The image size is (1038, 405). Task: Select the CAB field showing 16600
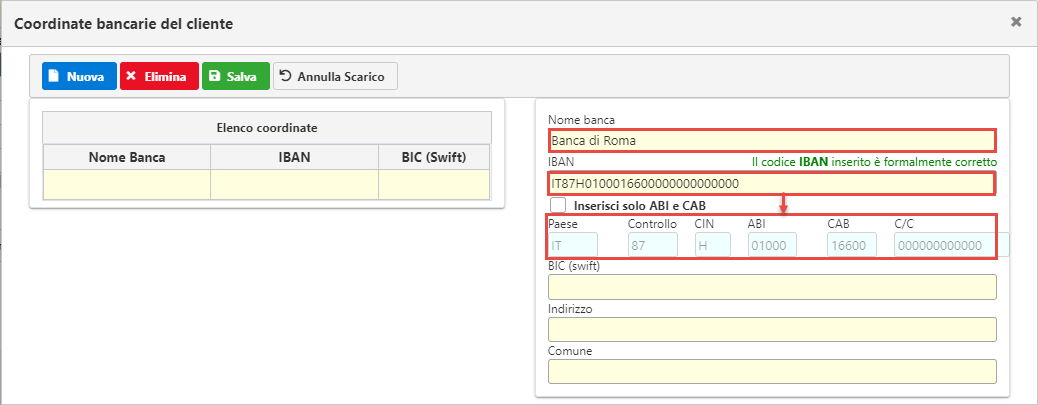click(x=852, y=245)
